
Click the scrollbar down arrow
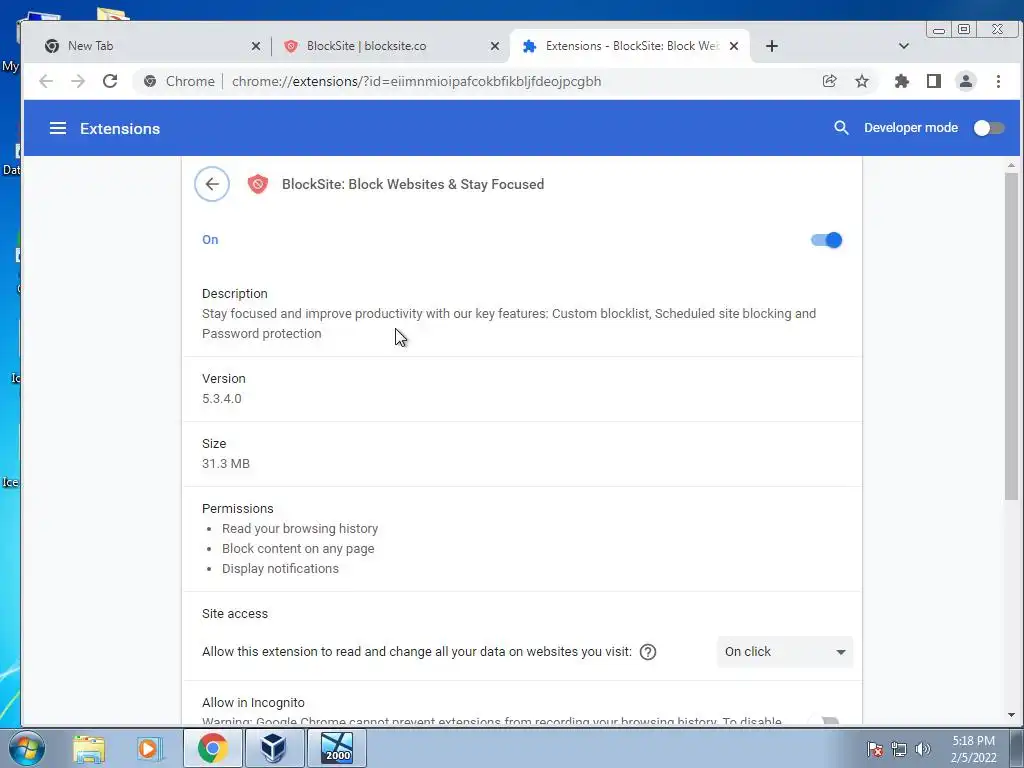click(1011, 715)
